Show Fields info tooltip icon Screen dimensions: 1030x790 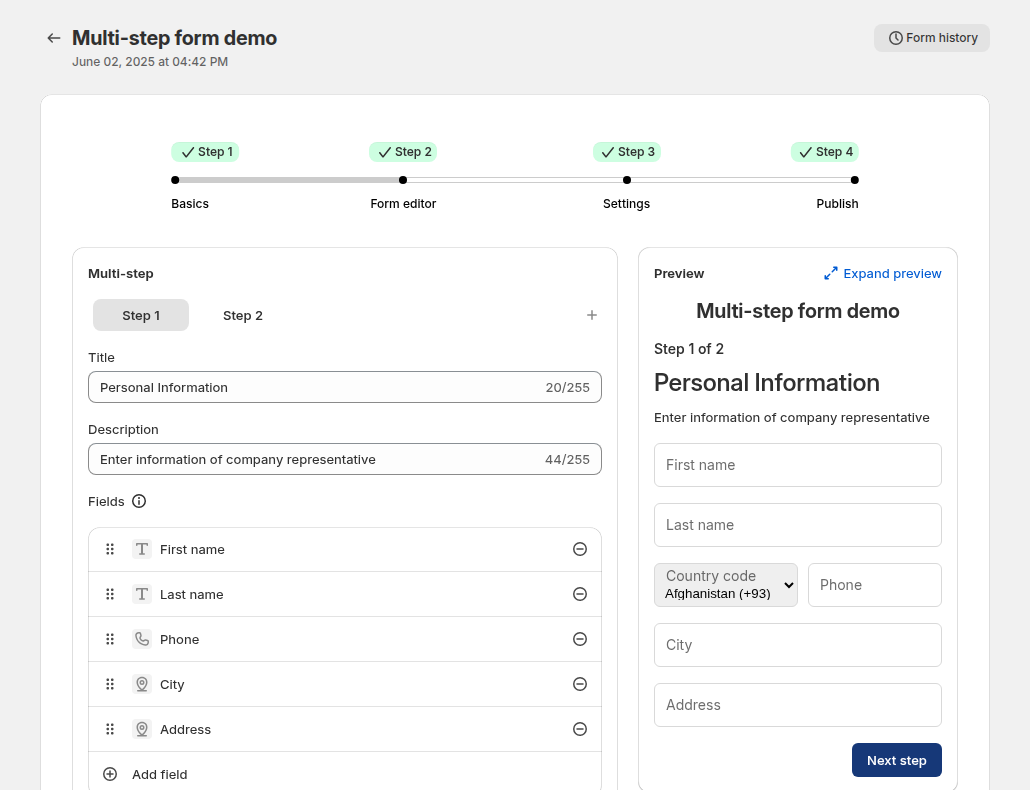point(139,501)
